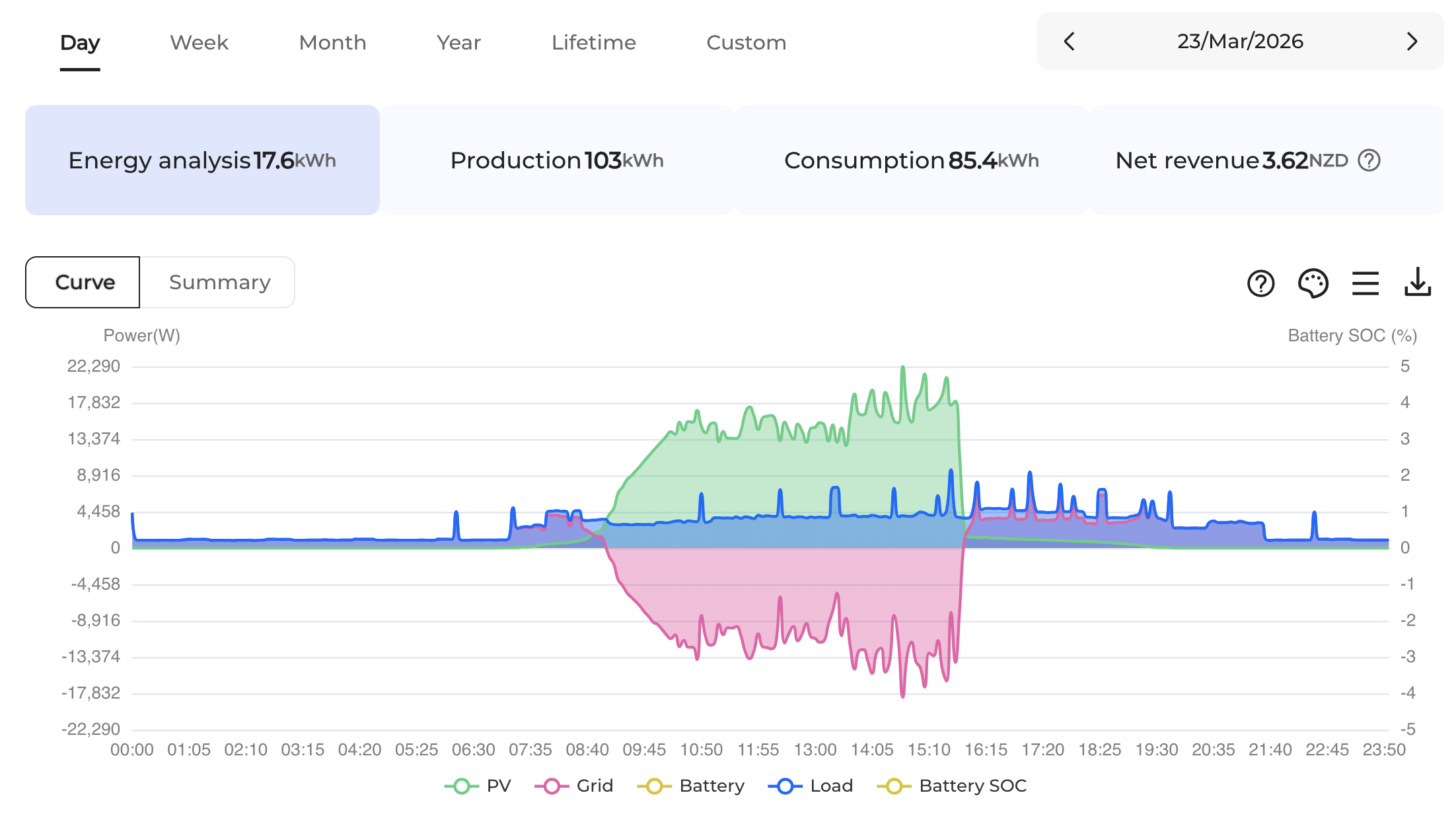
Task: Go to the next day arrow
Action: click(1412, 42)
